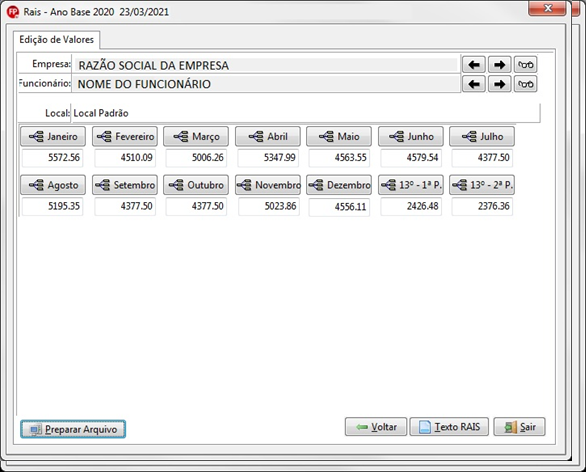Edit 13º first installment value 2426.48
The height and width of the screenshot is (472, 586).
point(411,206)
